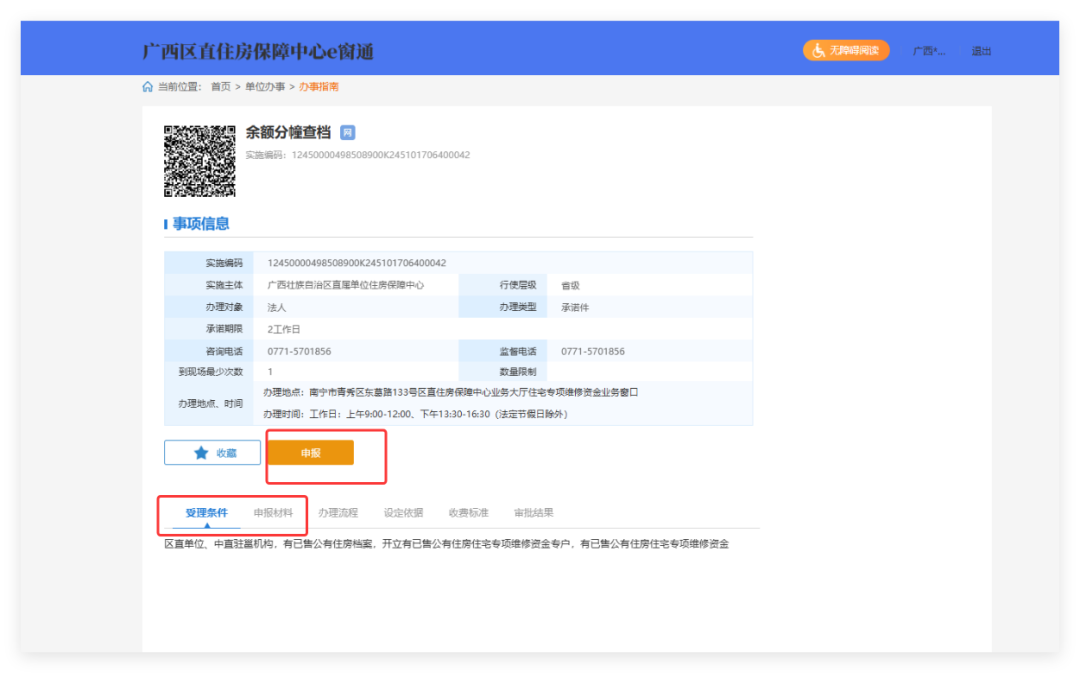
Task: Switch to the 申报材料 tab
Action: pos(273,513)
